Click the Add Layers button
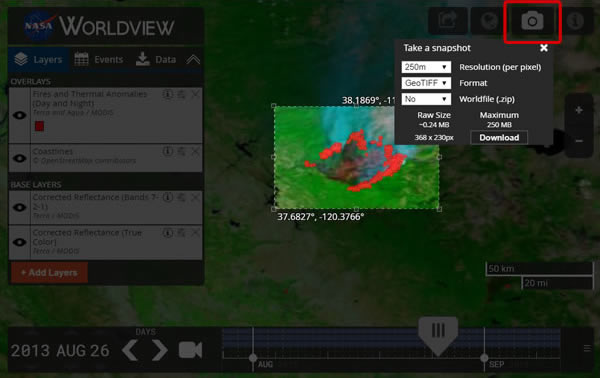 49,272
